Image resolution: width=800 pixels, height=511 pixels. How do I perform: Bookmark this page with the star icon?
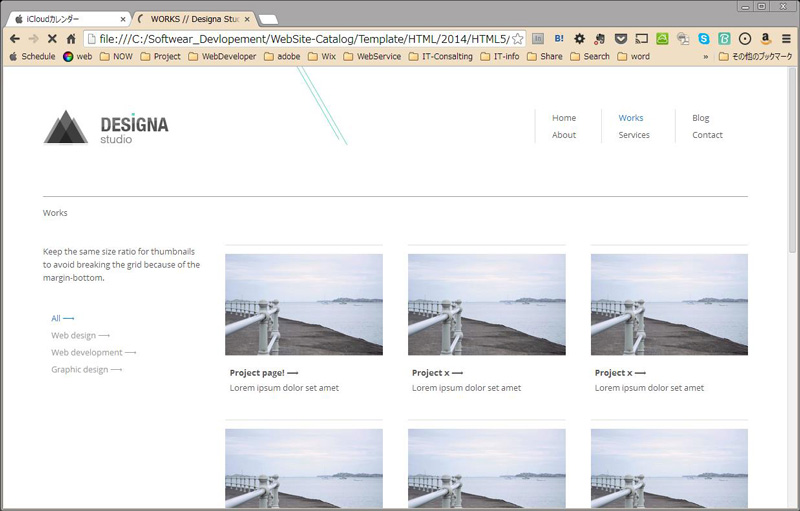[517, 39]
